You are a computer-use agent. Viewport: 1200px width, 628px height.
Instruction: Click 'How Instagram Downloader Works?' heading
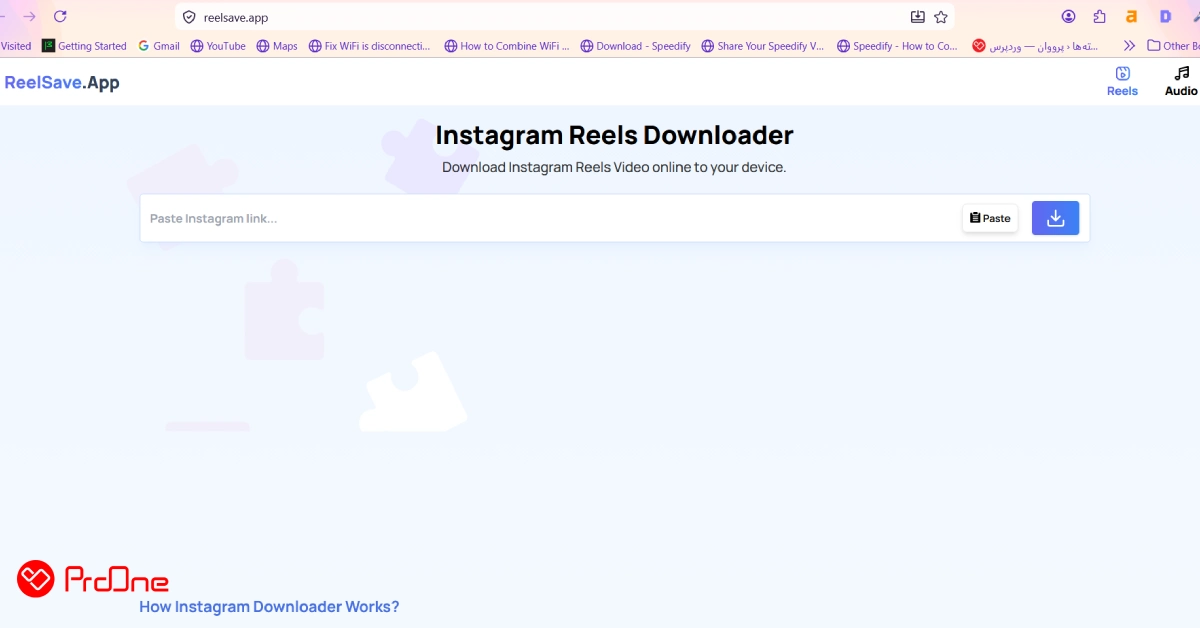pos(269,606)
